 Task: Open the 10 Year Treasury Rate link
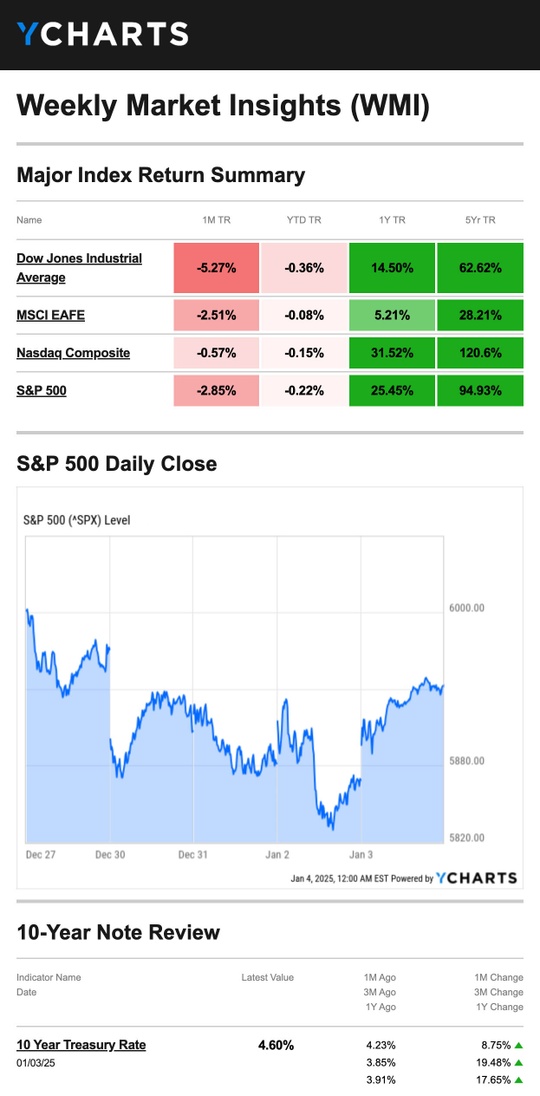pos(81,1045)
